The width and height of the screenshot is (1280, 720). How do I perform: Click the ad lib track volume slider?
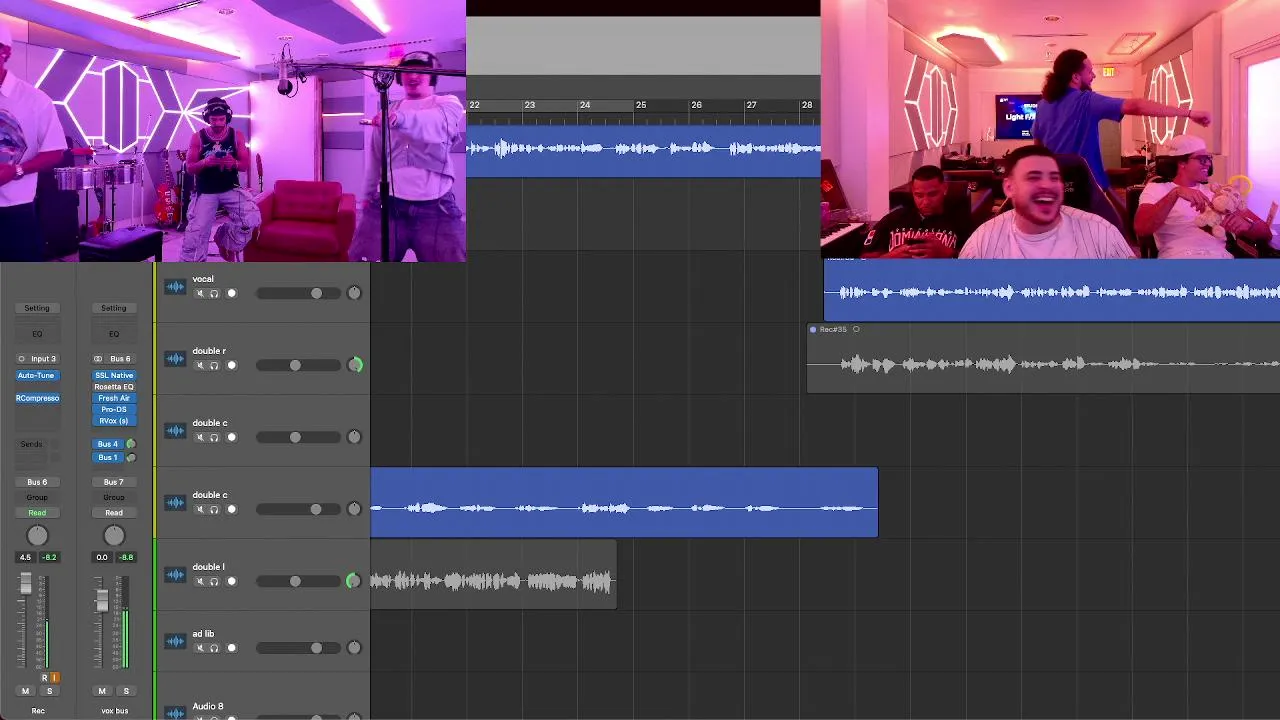[x=297, y=648]
